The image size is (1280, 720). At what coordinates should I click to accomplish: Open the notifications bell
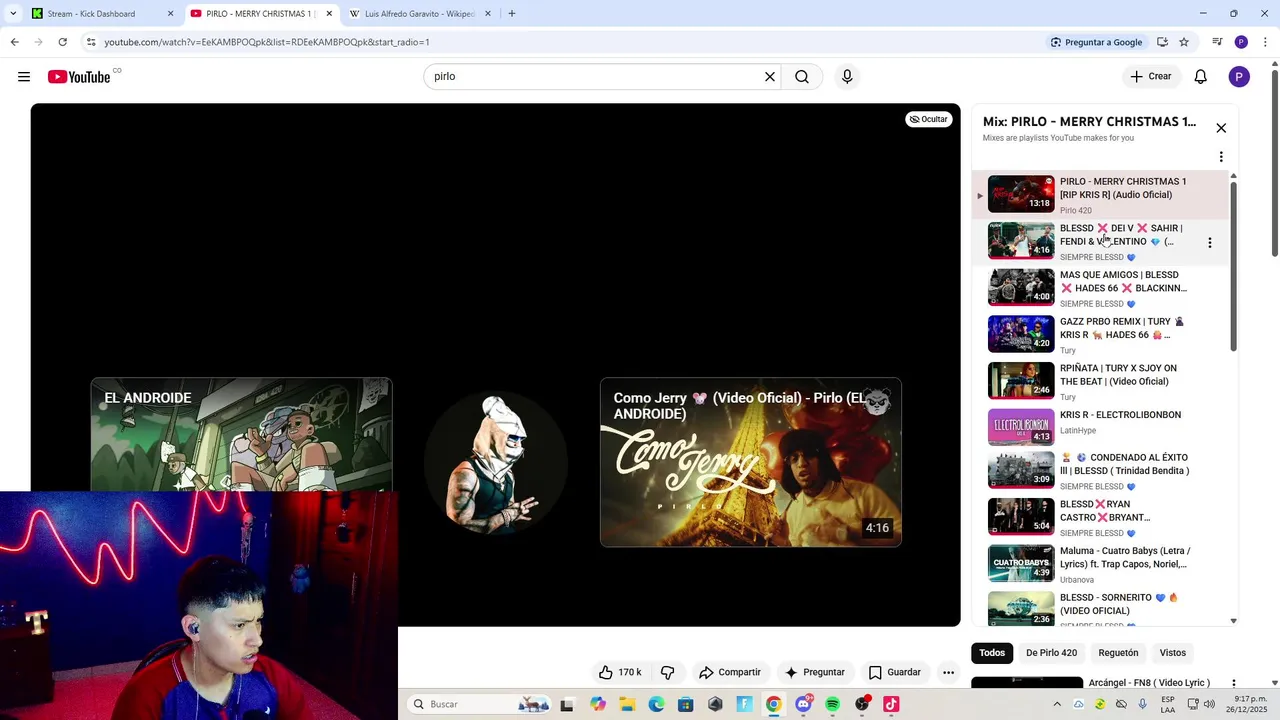click(x=1201, y=77)
